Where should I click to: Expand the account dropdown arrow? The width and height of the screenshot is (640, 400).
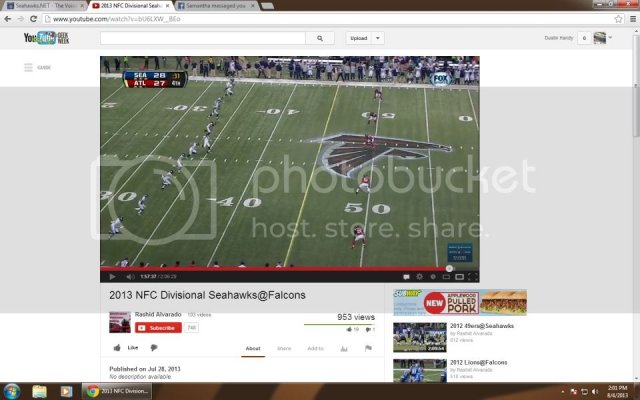610,38
